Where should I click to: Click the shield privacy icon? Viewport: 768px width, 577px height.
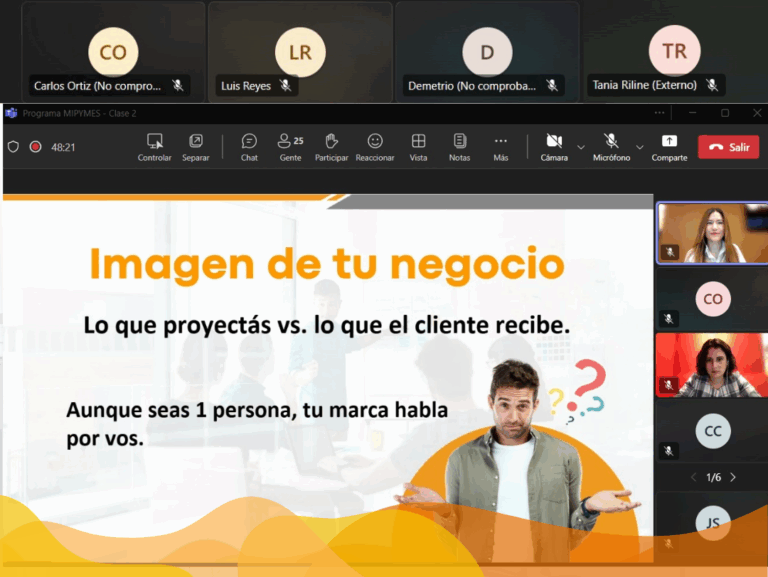pos(13,147)
